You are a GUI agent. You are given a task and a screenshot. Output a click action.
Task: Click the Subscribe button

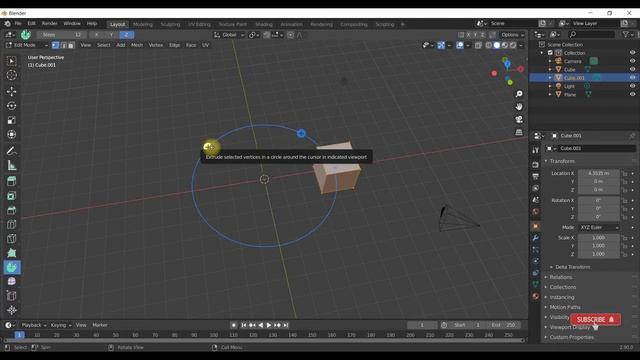pos(596,320)
